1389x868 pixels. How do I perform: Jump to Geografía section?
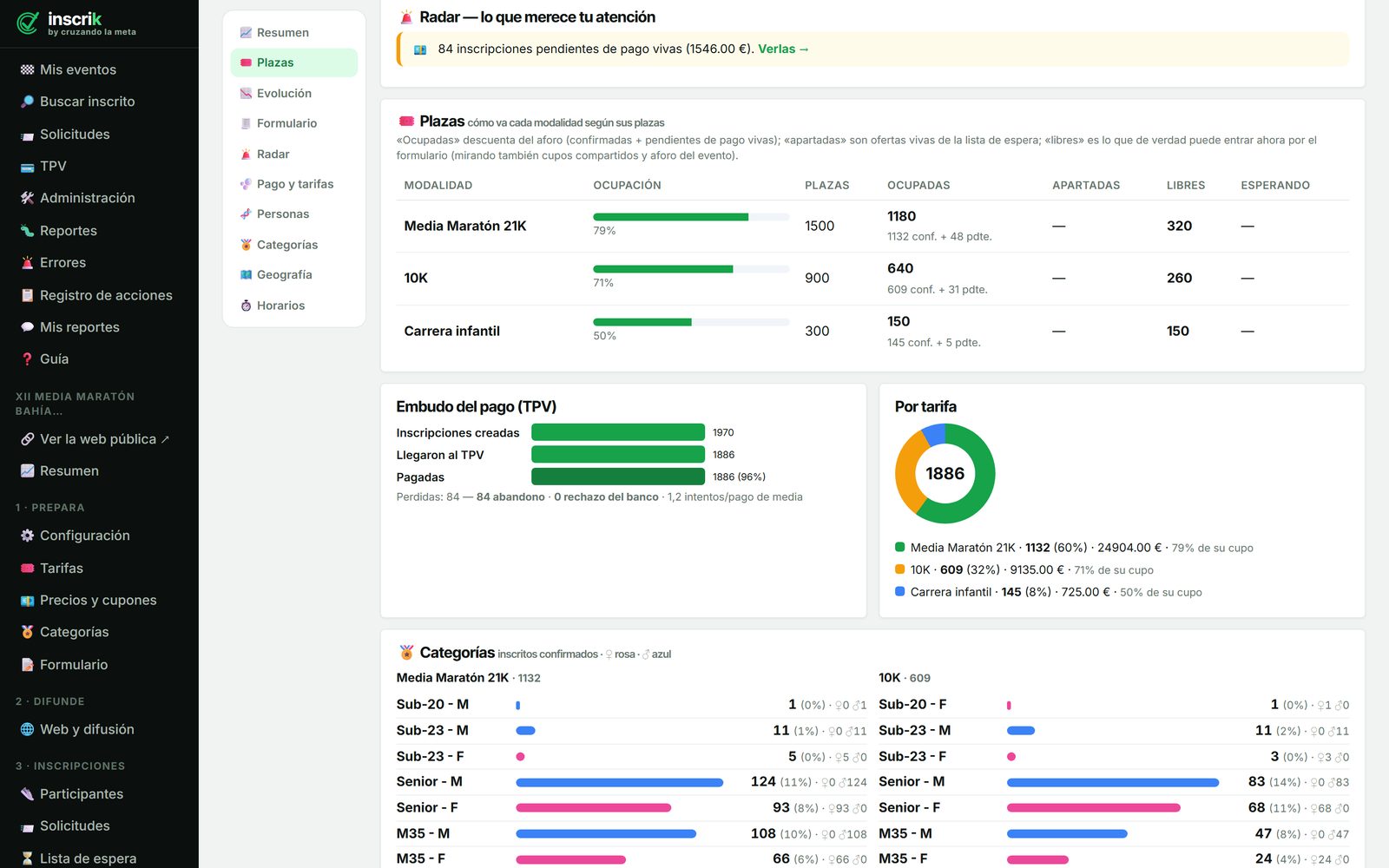click(x=293, y=274)
